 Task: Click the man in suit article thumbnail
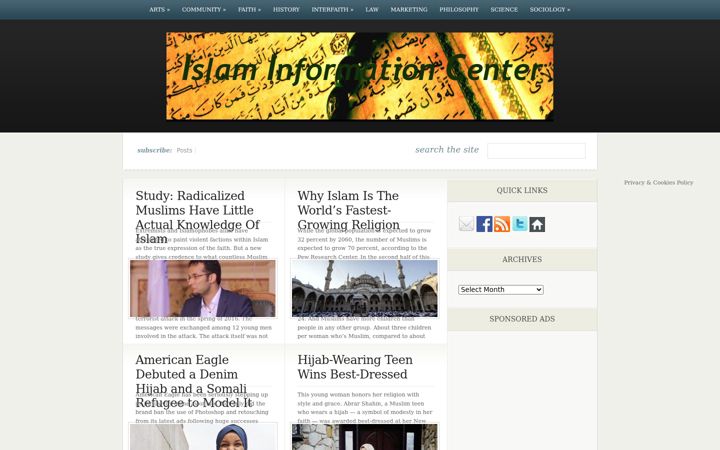203,288
